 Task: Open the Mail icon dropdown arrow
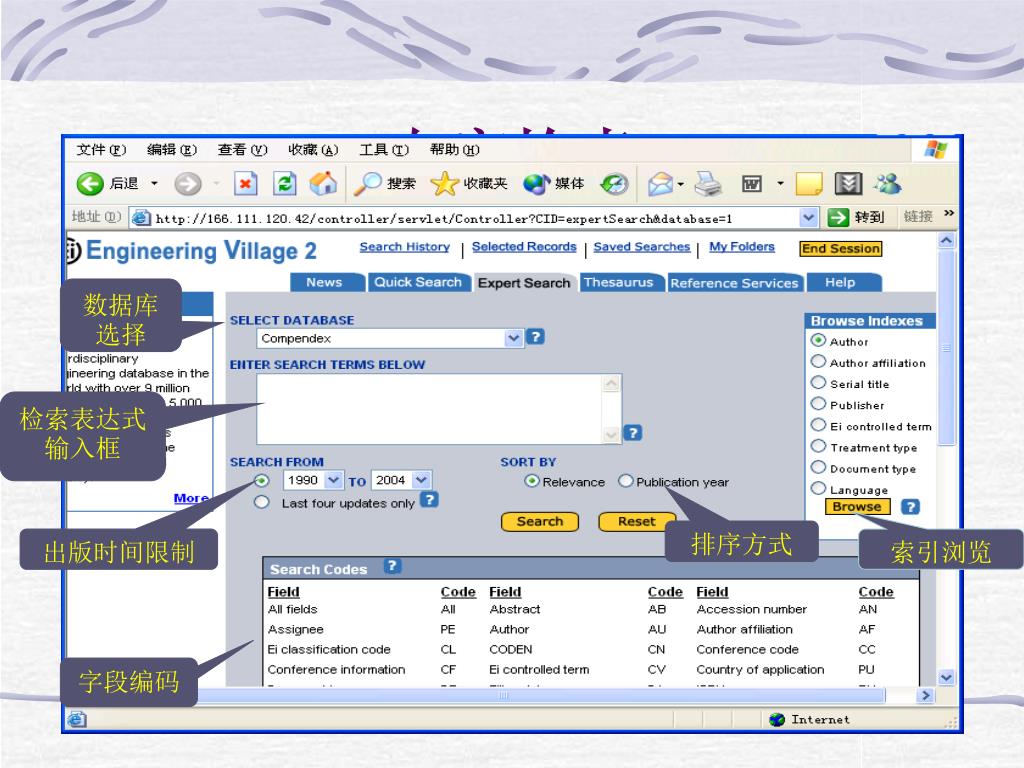pyautogui.click(x=680, y=184)
